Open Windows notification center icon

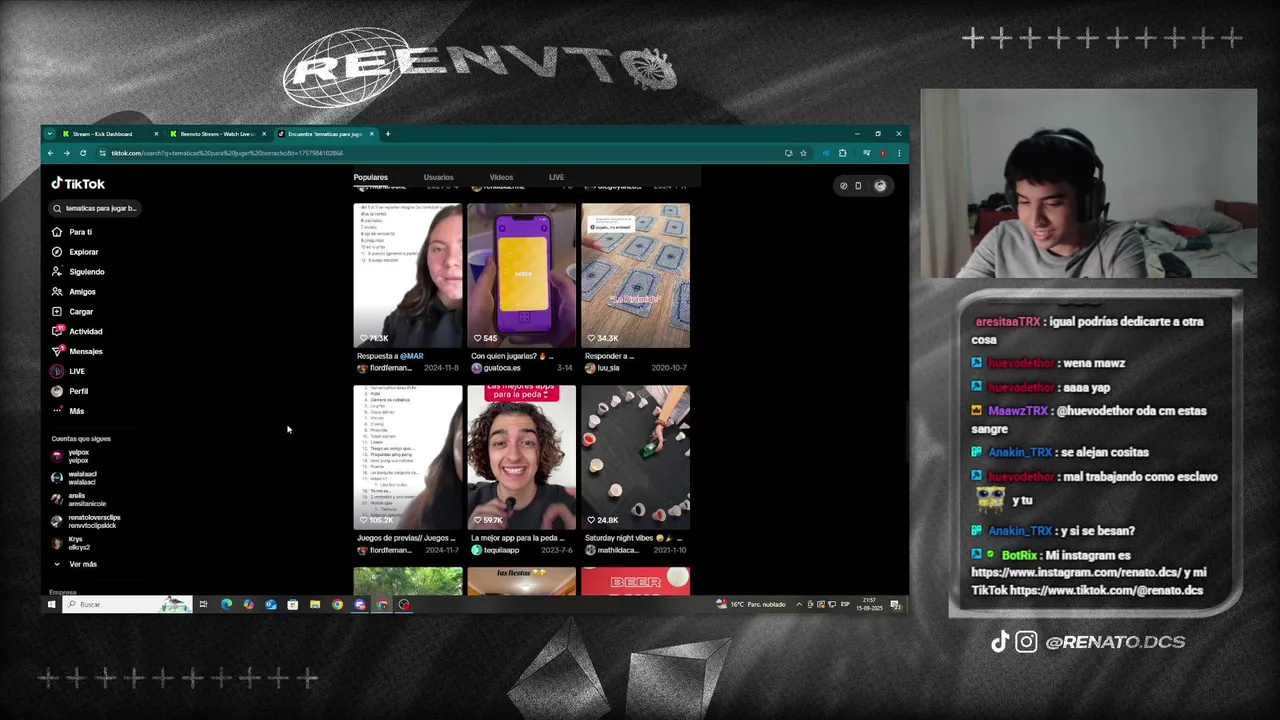pyautogui.click(x=895, y=604)
